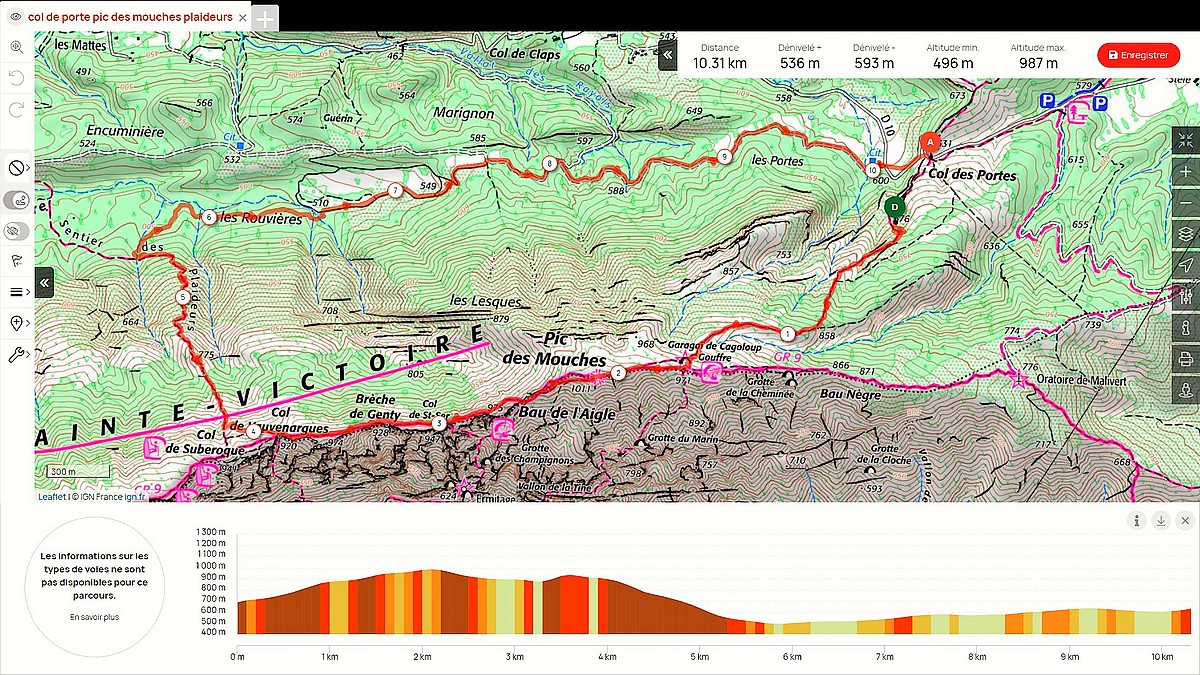Print the map
Image resolution: width=1200 pixels, height=675 pixels.
tap(1186, 358)
